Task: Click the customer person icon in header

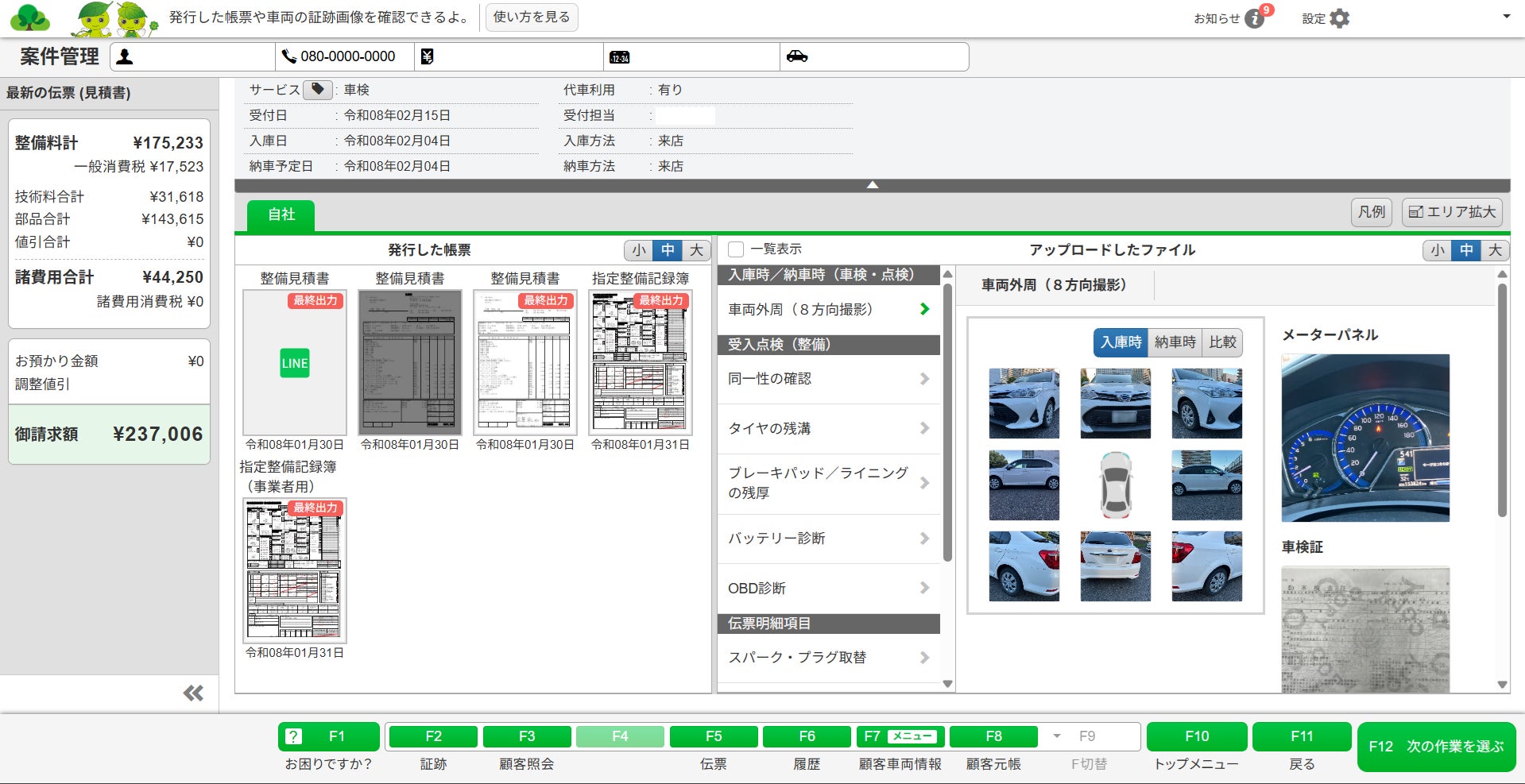Action: click(125, 57)
